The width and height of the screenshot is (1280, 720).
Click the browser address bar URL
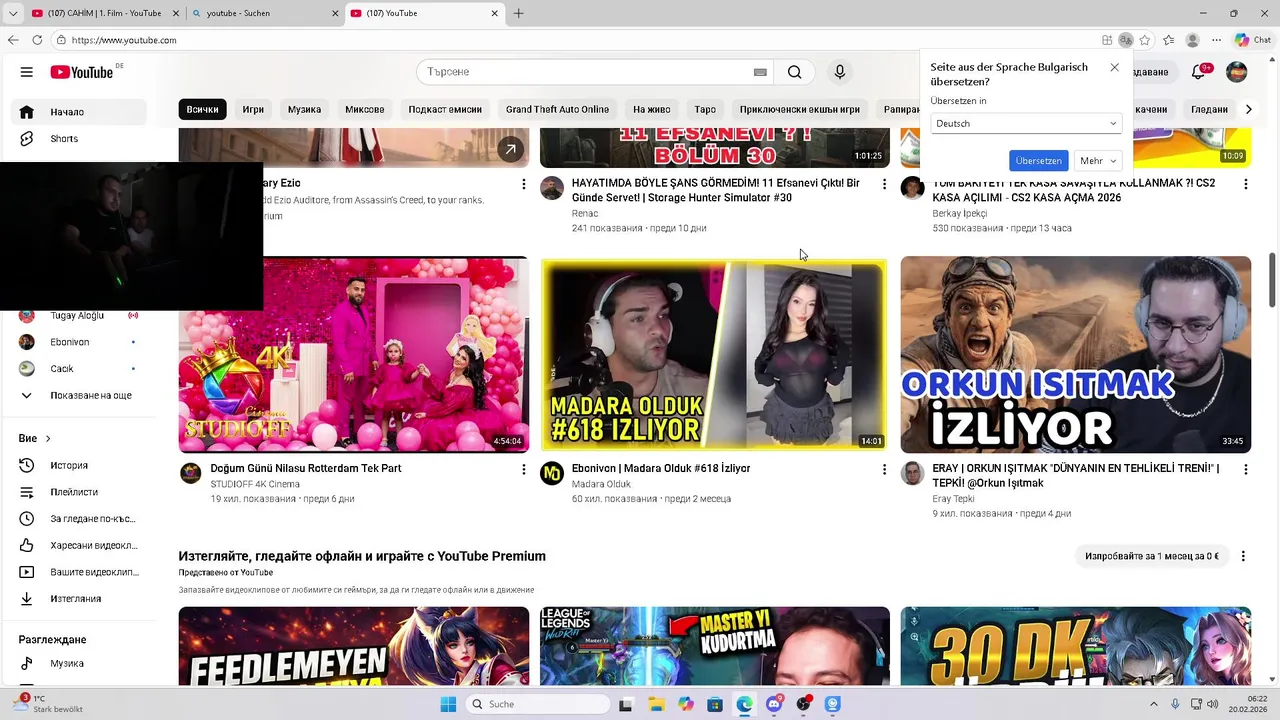[124, 40]
